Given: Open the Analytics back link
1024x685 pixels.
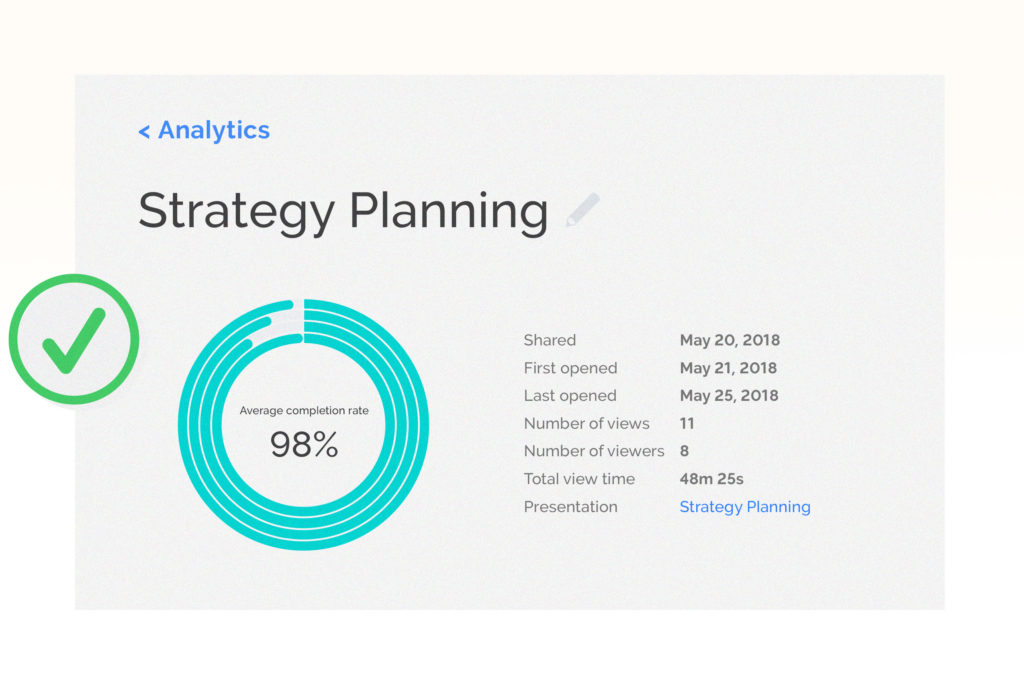Looking at the screenshot, I should point(204,130).
